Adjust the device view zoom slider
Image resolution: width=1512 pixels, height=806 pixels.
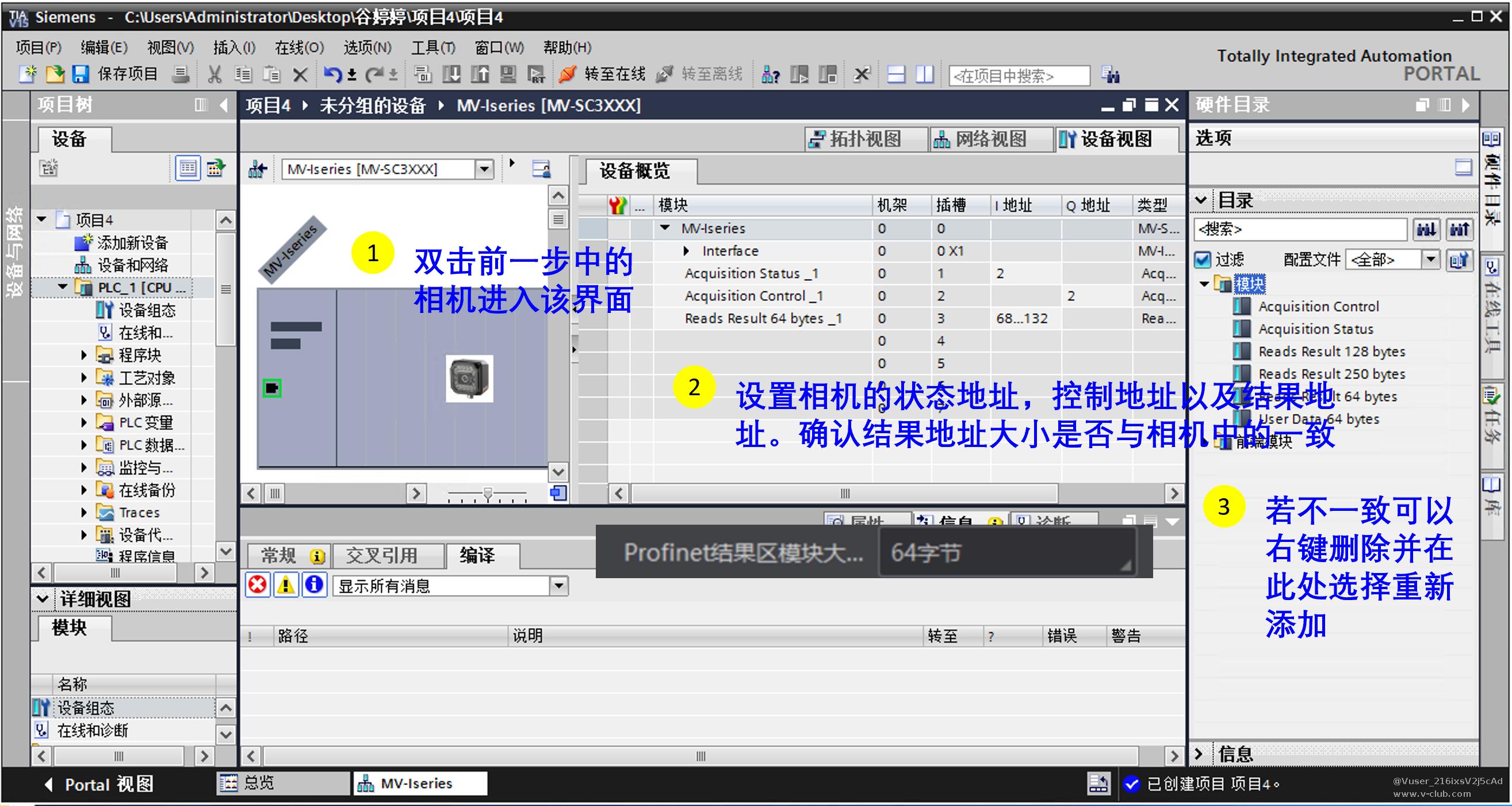point(488,494)
